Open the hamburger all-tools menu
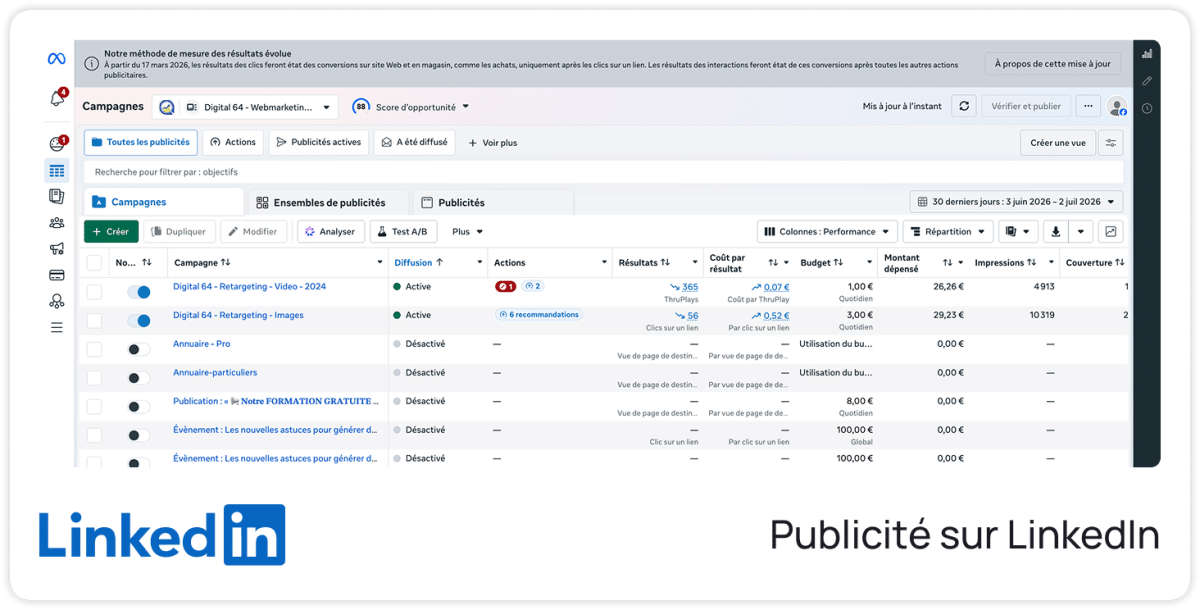The image size is (1200, 610). (56, 327)
